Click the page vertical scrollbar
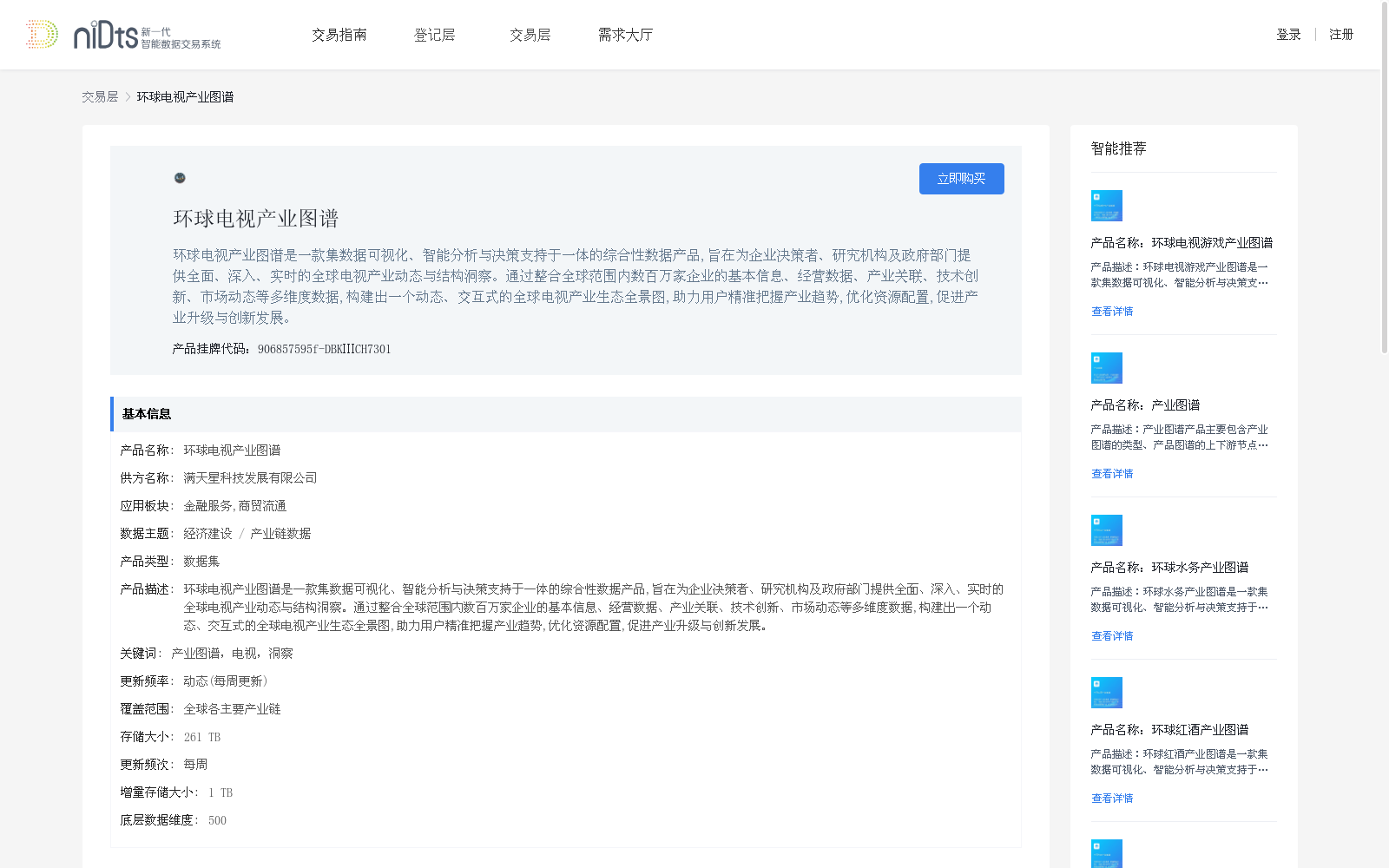The image size is (1389, 868). click(x=1385, y=178)
